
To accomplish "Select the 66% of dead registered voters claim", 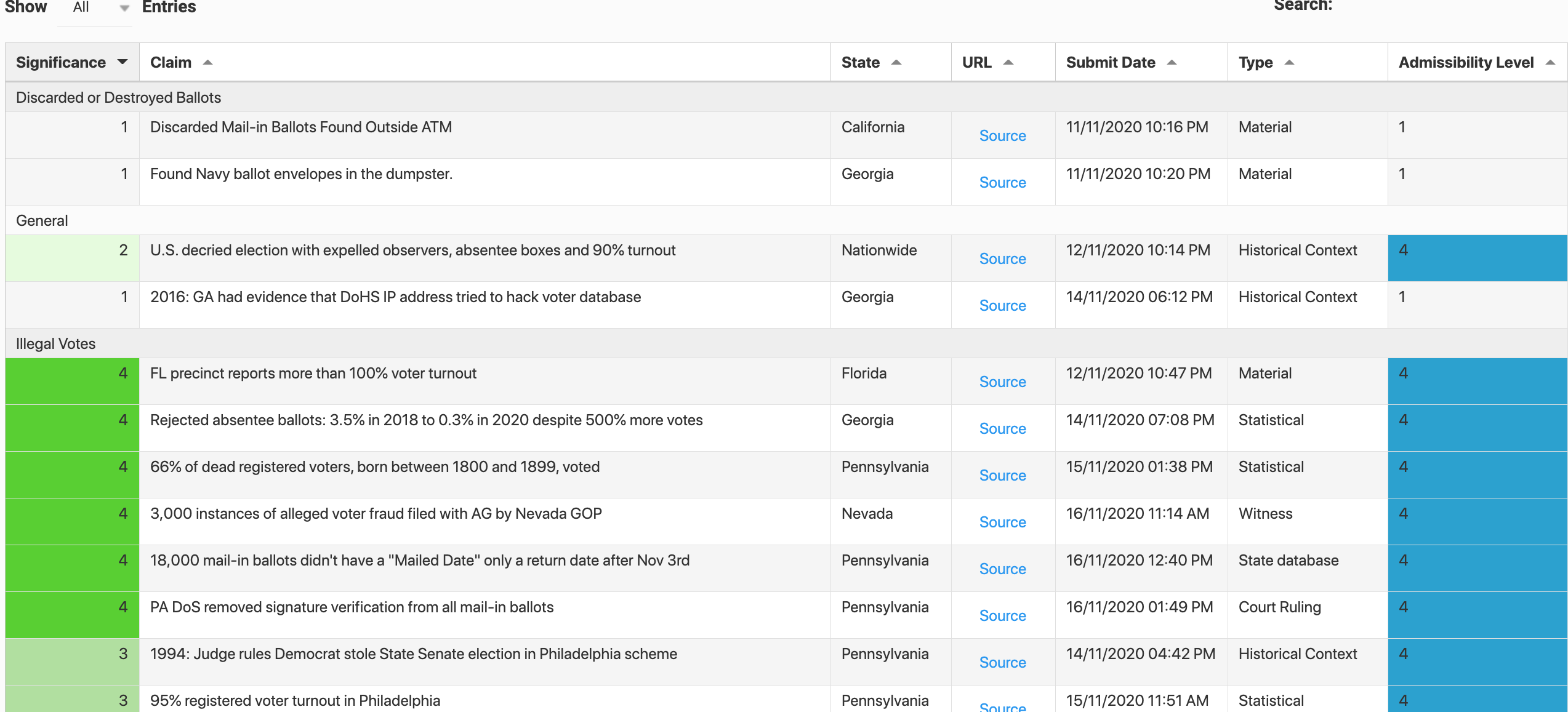I will [x=374, y=467].
